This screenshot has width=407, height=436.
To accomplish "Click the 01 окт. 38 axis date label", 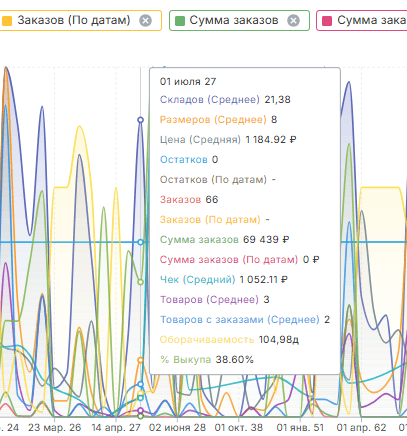I will 239,427.
